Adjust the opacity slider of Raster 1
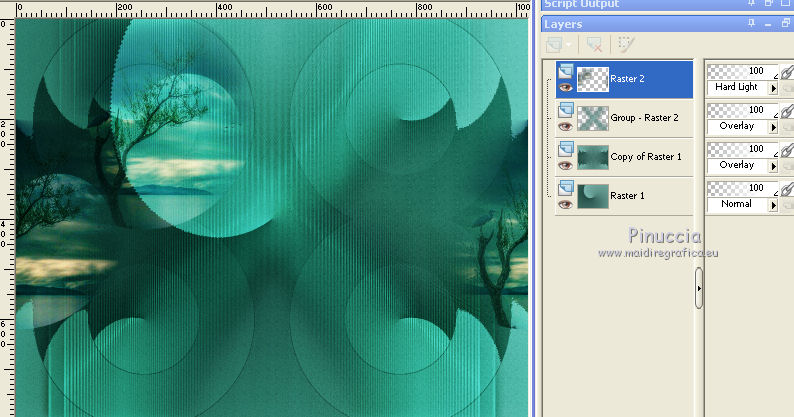The width and height of the screenshot is (794, 417). coord(742,188)
